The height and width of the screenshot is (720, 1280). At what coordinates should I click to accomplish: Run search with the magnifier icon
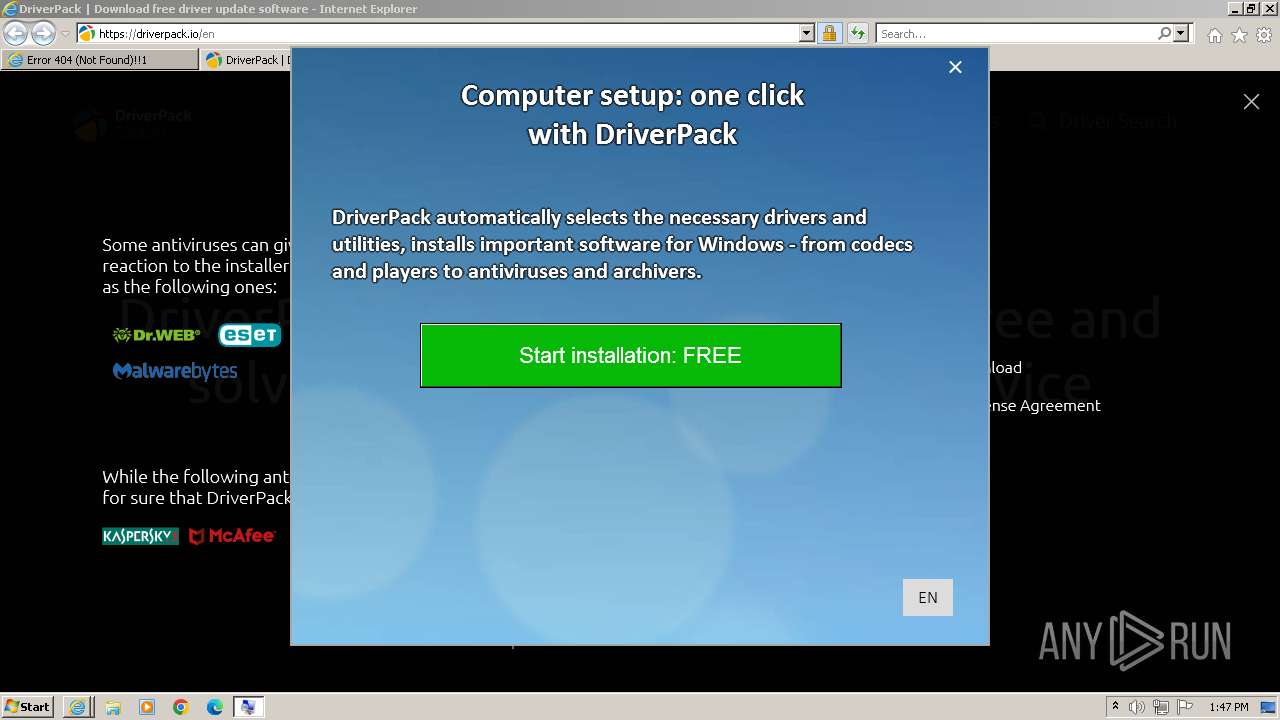click(1164, 33)
